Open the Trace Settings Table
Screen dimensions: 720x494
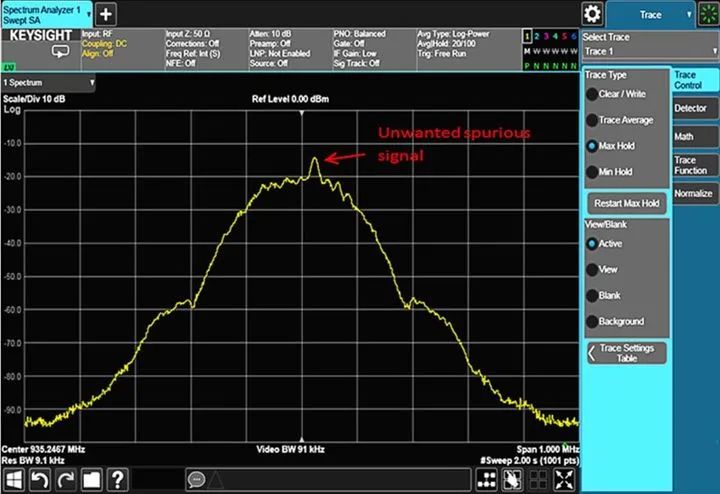click(627, 353)
